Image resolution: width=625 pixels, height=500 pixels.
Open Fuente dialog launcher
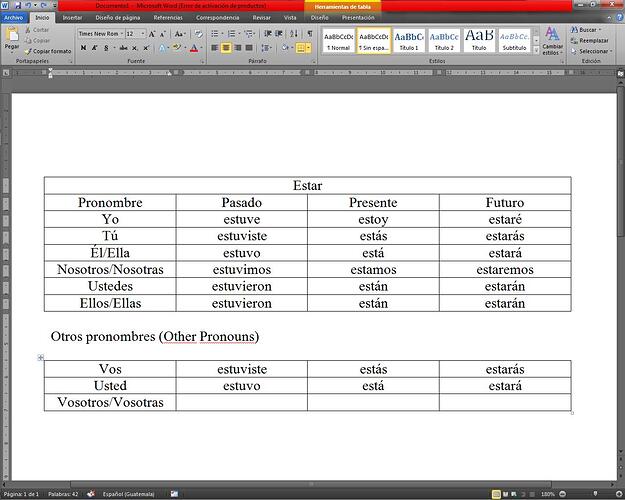(x=202, y=62)
